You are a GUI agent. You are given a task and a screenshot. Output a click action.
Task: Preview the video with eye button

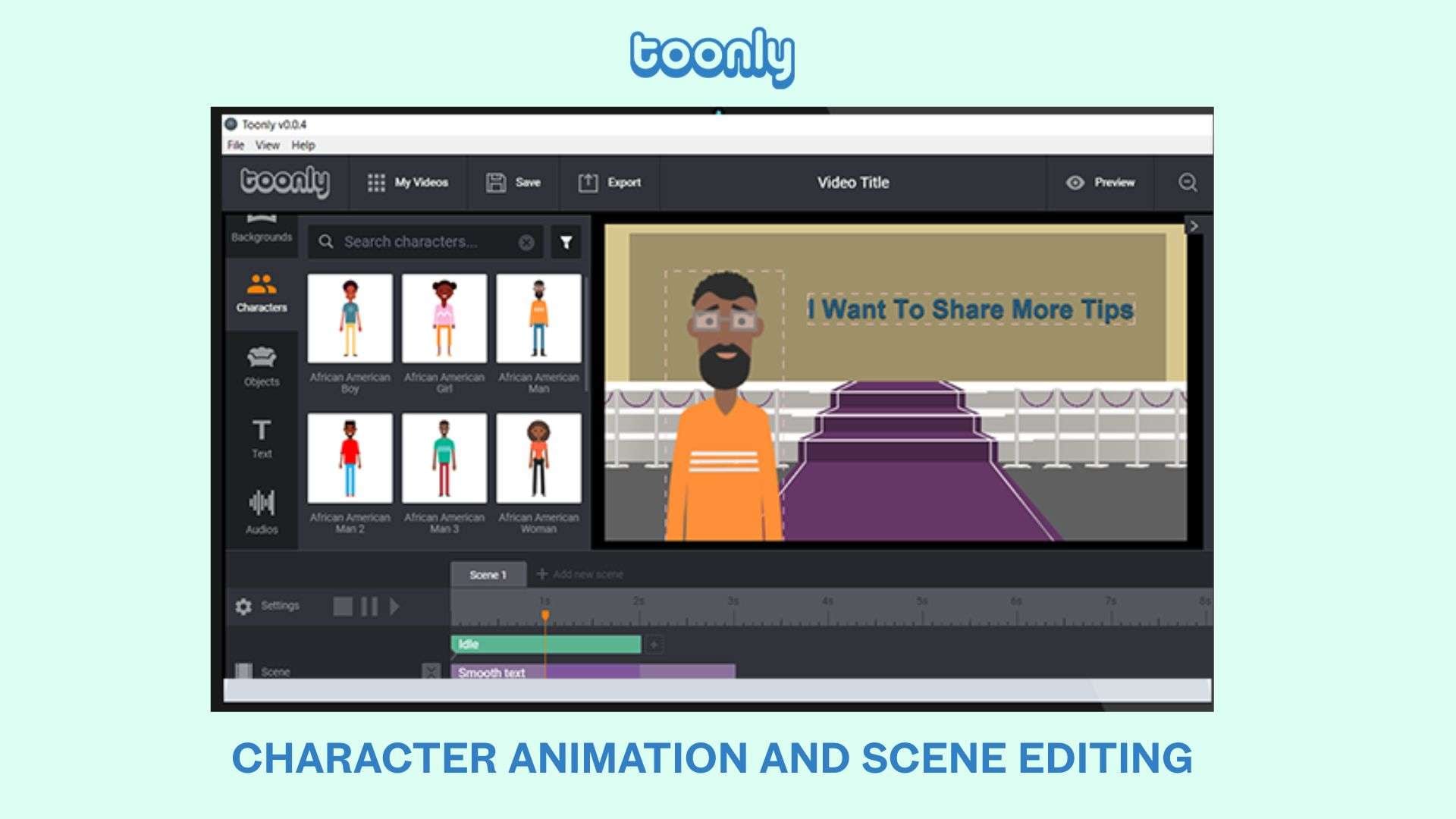[x=1100, y=183]
